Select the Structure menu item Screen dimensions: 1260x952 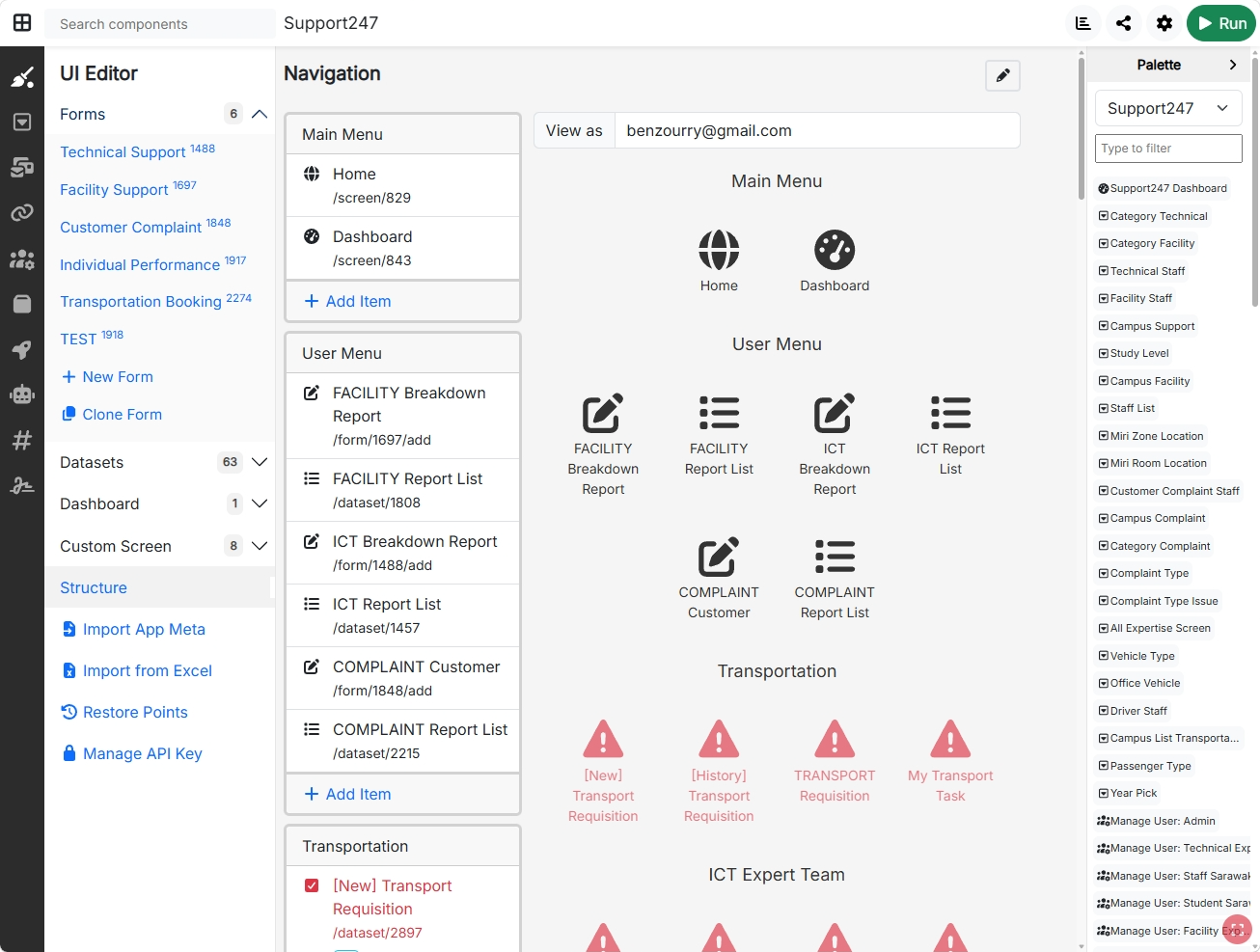(159, 587)
